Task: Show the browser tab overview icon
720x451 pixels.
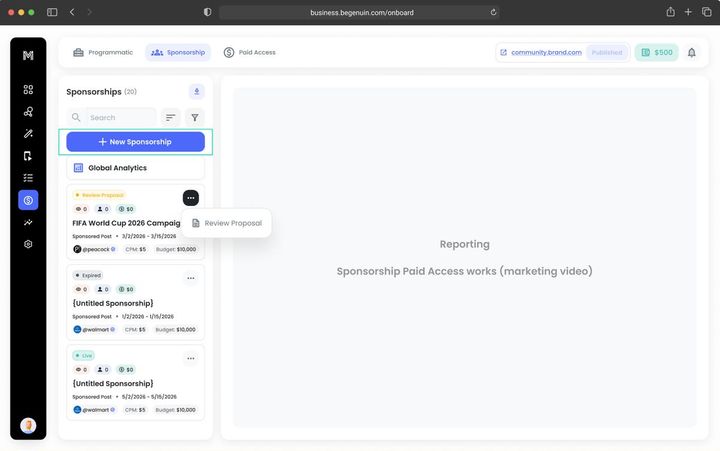Action: (x=706, y=12)
